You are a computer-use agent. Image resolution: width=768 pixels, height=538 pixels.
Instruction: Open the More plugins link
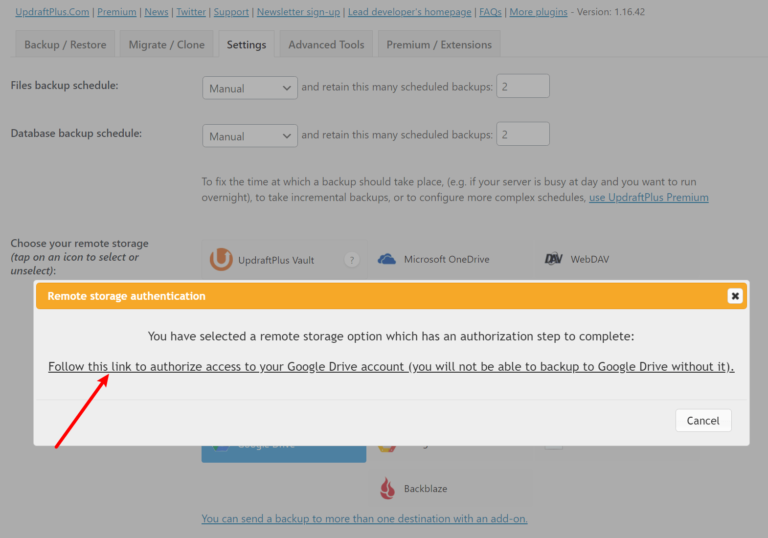click(x=538, y=12)
